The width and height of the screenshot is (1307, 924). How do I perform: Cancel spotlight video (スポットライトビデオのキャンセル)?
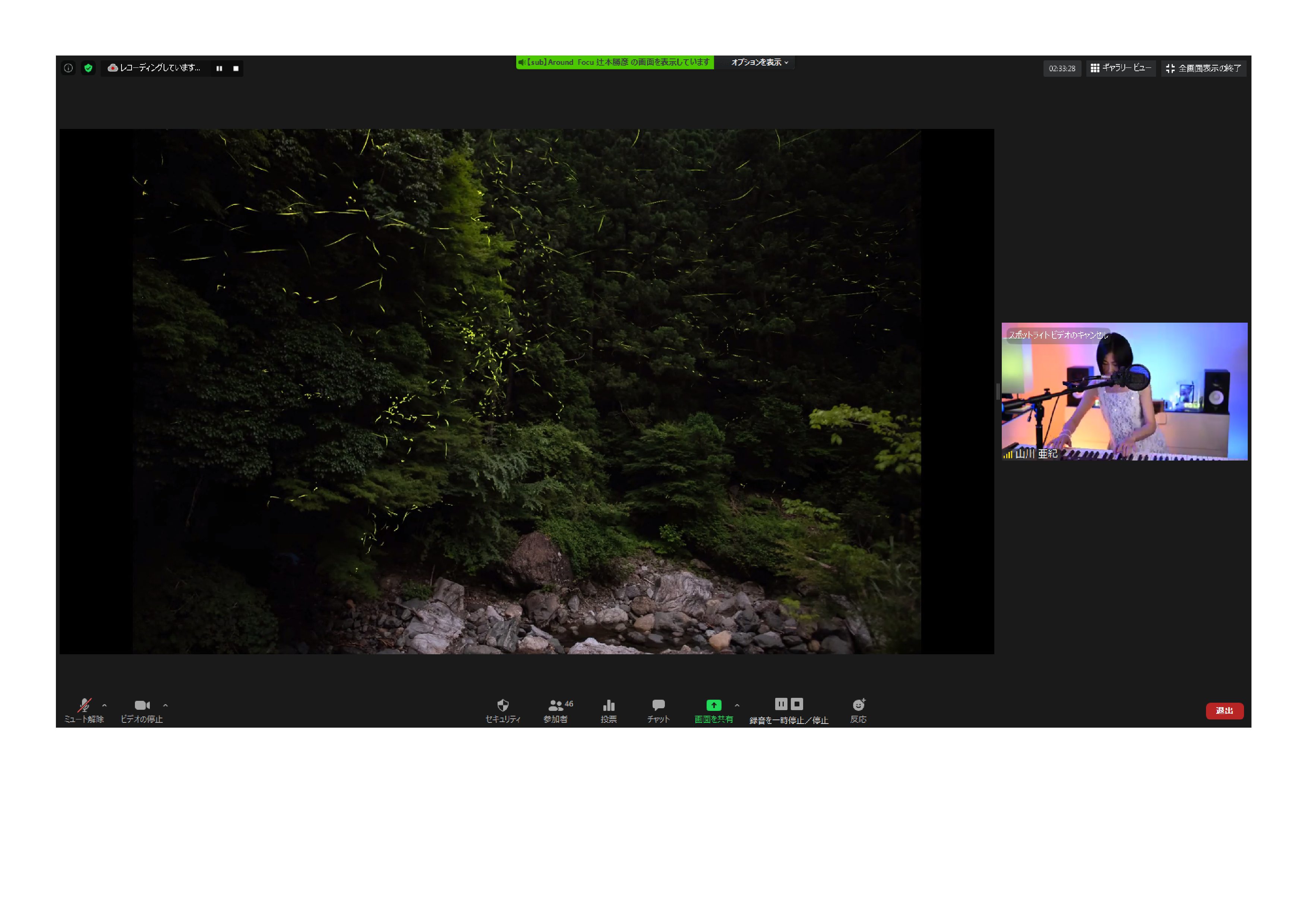1058,335
